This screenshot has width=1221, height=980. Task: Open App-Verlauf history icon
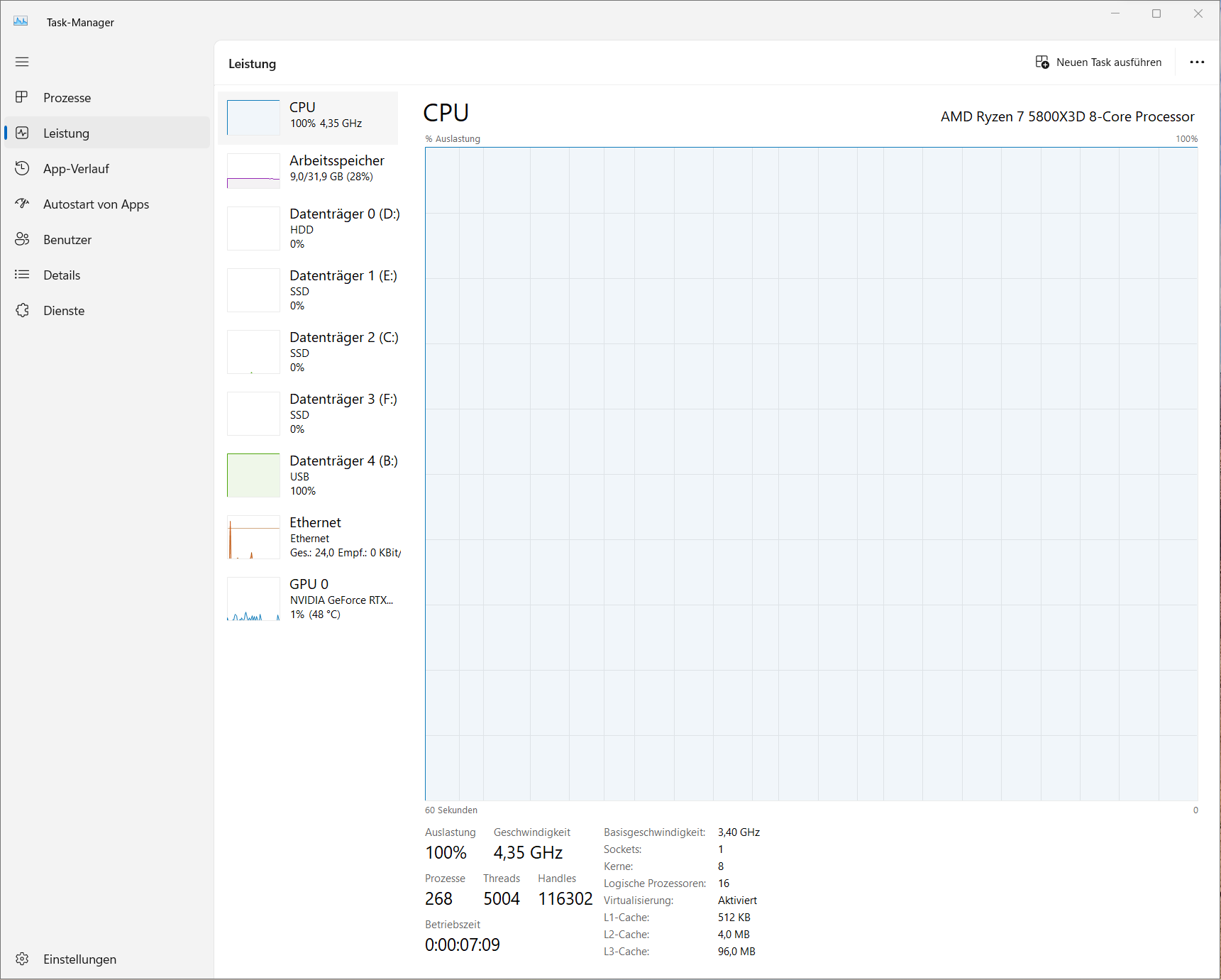tap(22, 168)
